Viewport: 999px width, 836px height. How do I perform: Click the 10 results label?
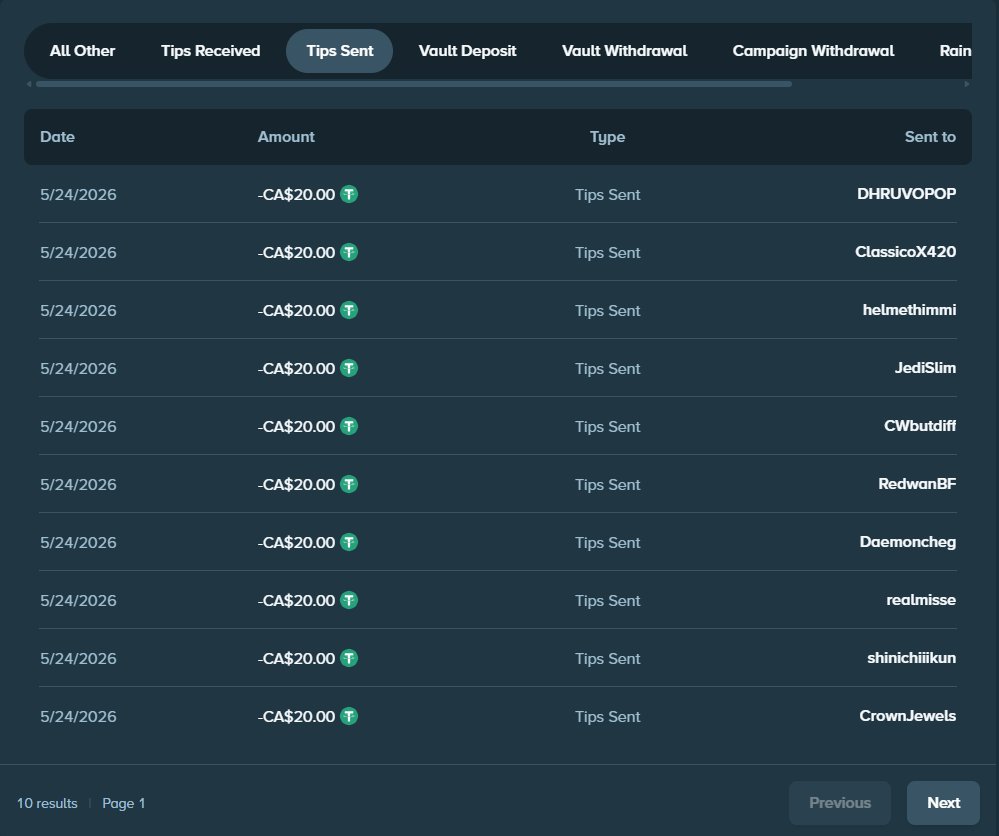pyautogui.click(x=47, y=803)
